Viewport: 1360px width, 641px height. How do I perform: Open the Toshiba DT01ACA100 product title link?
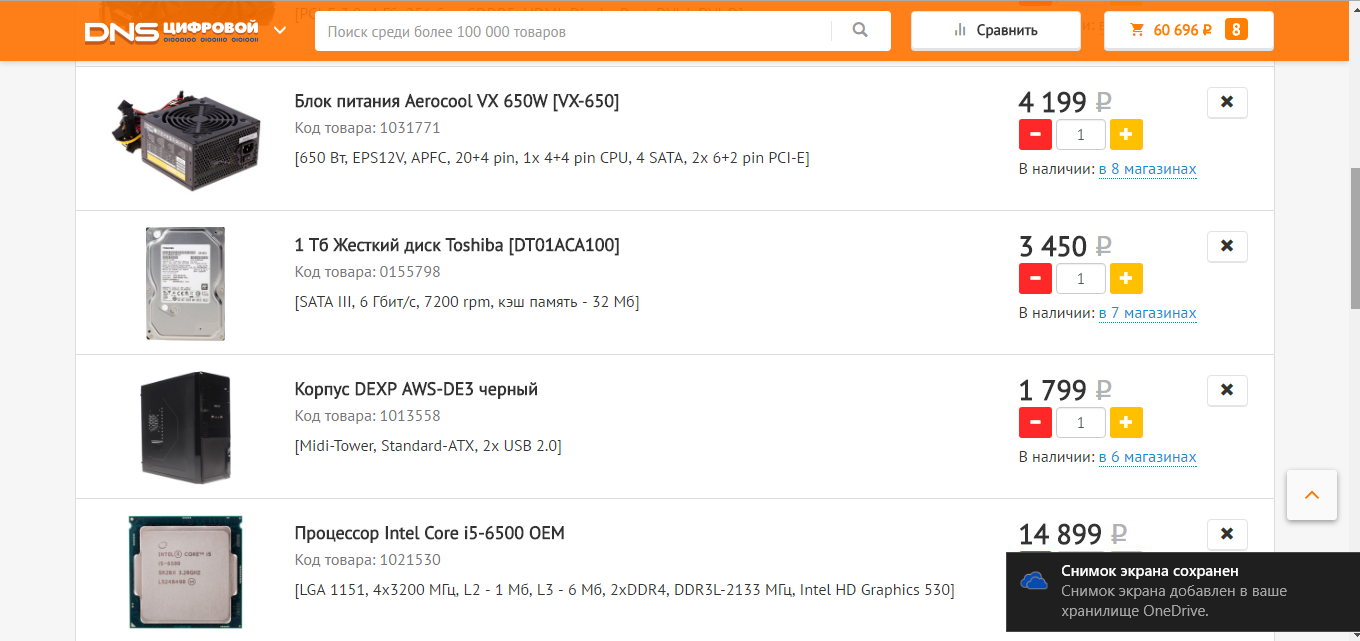457,245
